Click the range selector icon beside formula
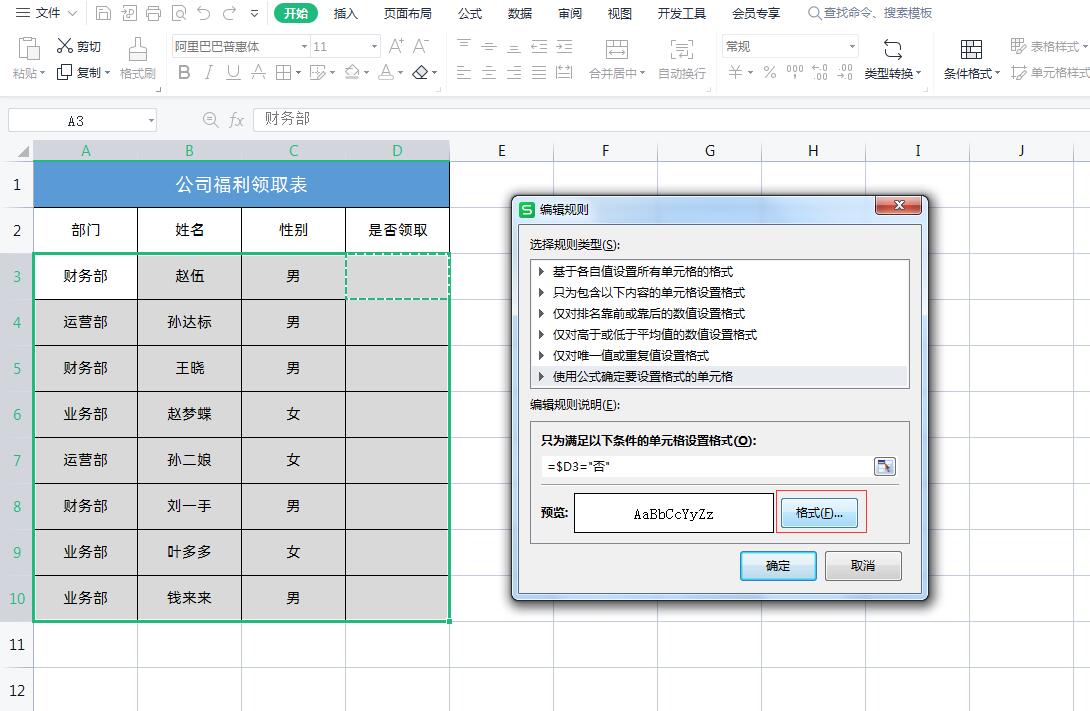Viewport: 1090px width, 711px height. pos(884,466)
